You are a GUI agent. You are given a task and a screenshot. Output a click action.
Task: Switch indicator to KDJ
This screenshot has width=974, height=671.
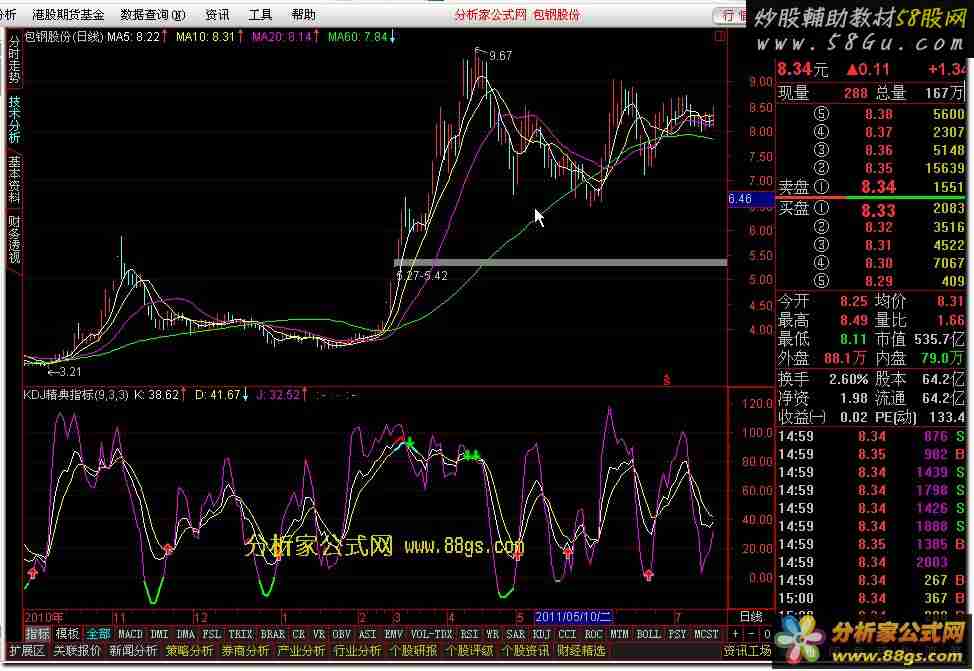pyautogui.click(x=542, y=634)
